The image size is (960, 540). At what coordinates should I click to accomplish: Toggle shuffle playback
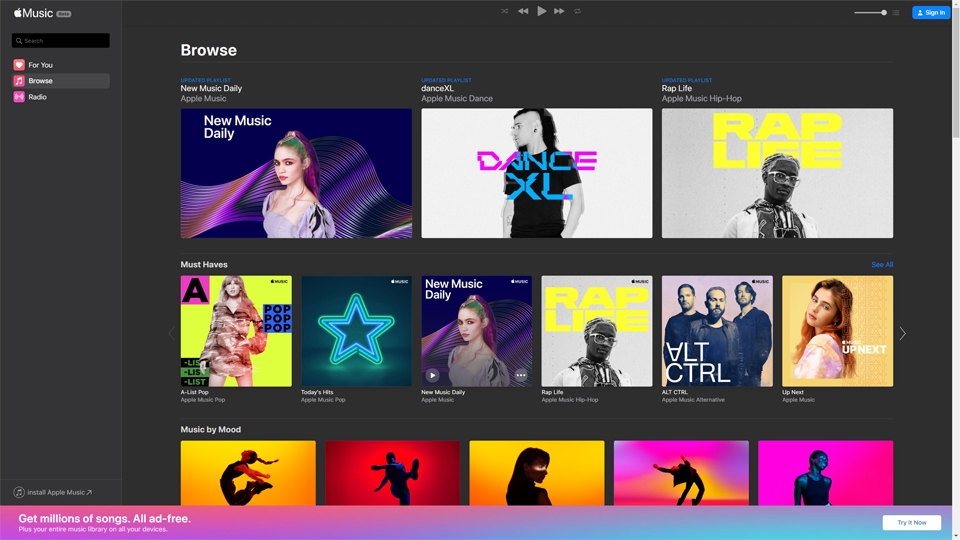(504, 11)
